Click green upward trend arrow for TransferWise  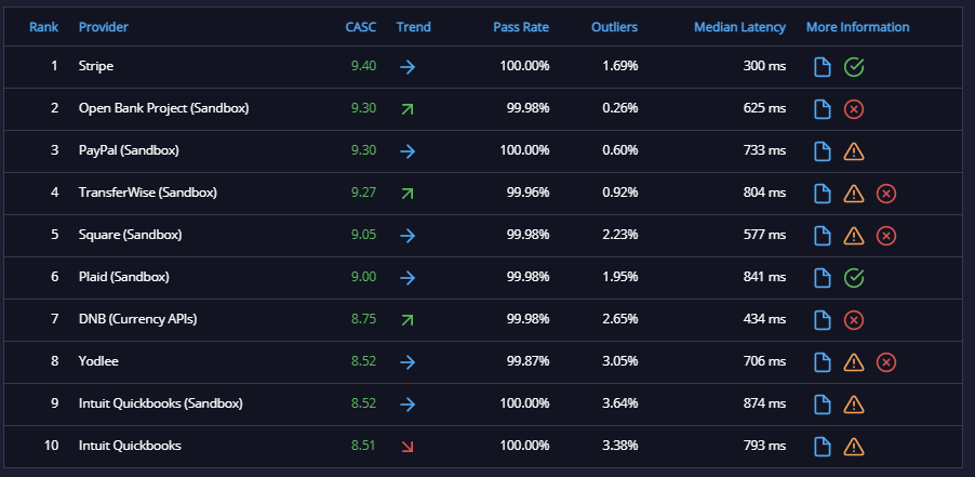[407, 194]
